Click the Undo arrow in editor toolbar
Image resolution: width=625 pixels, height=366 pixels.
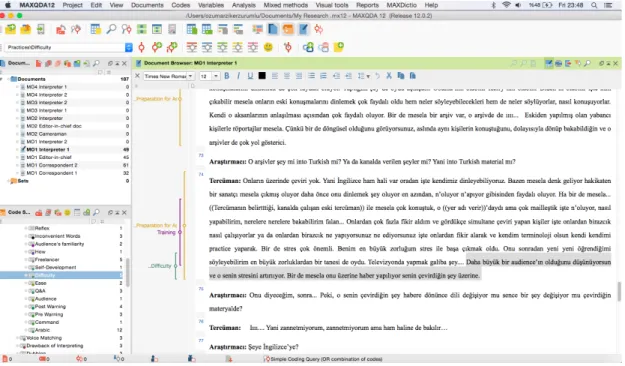pyautogui.click(x=377, y=76)
